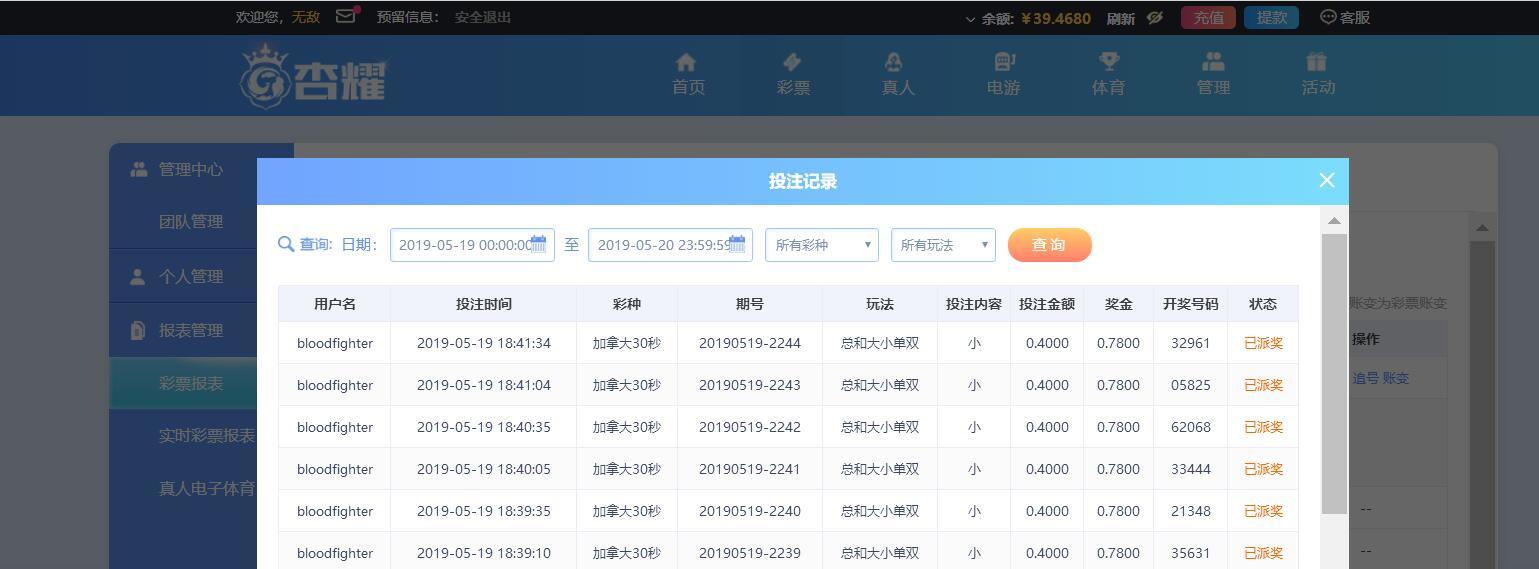Click the 期号 column header
Image resolution: width=1539 pixels, height=569 pixels.
tap(749, 304)
